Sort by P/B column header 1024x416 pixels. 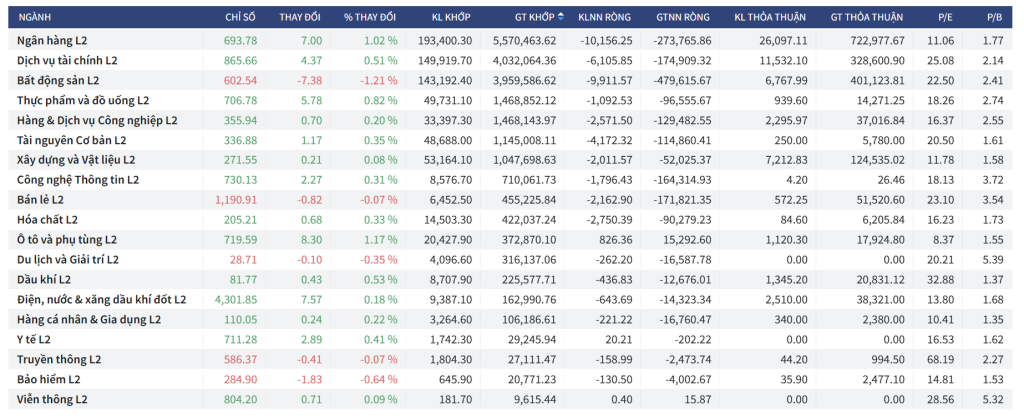[x=992, y=18]
